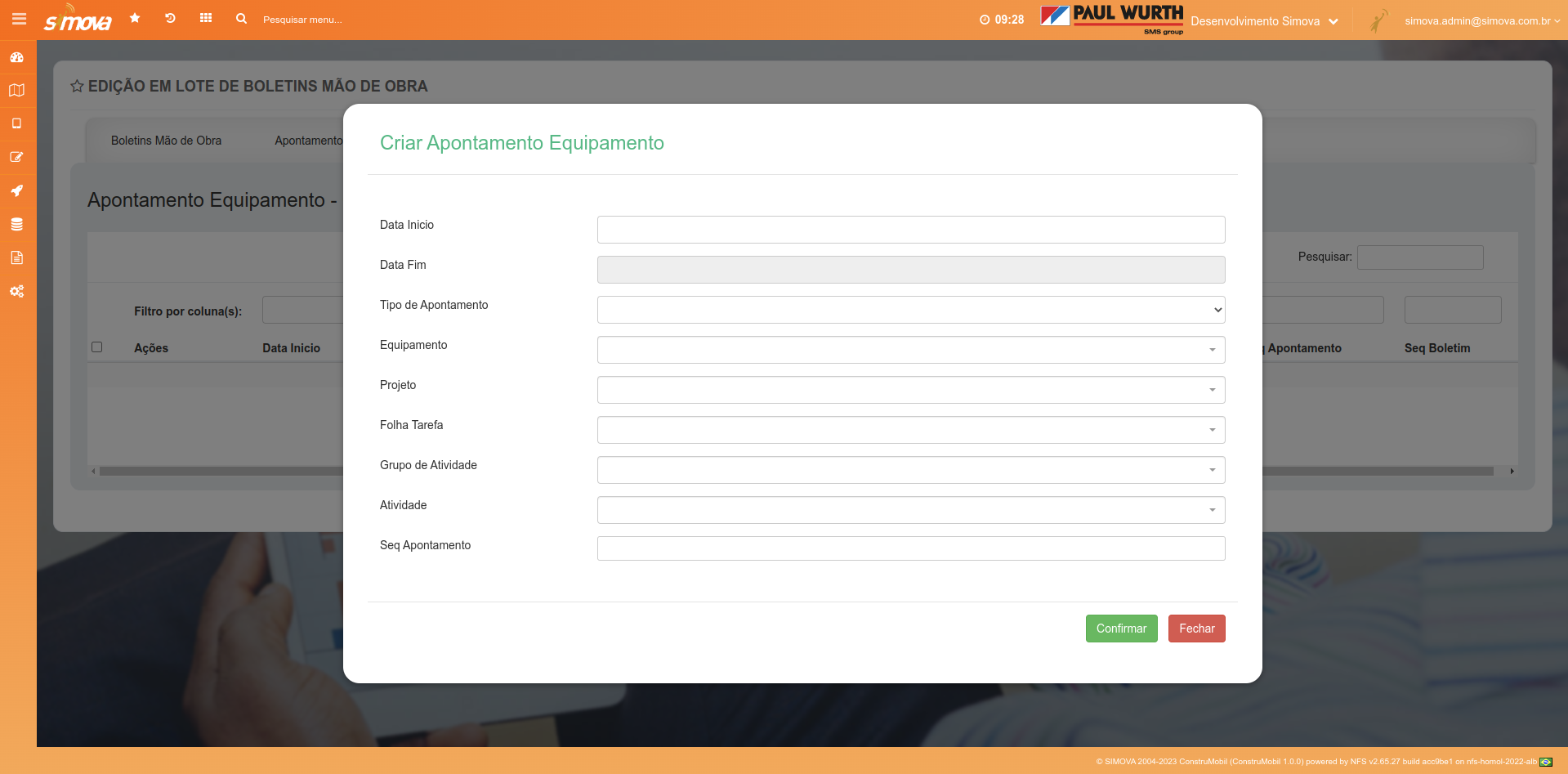Open the apps grid icon

tap(206, 18)
